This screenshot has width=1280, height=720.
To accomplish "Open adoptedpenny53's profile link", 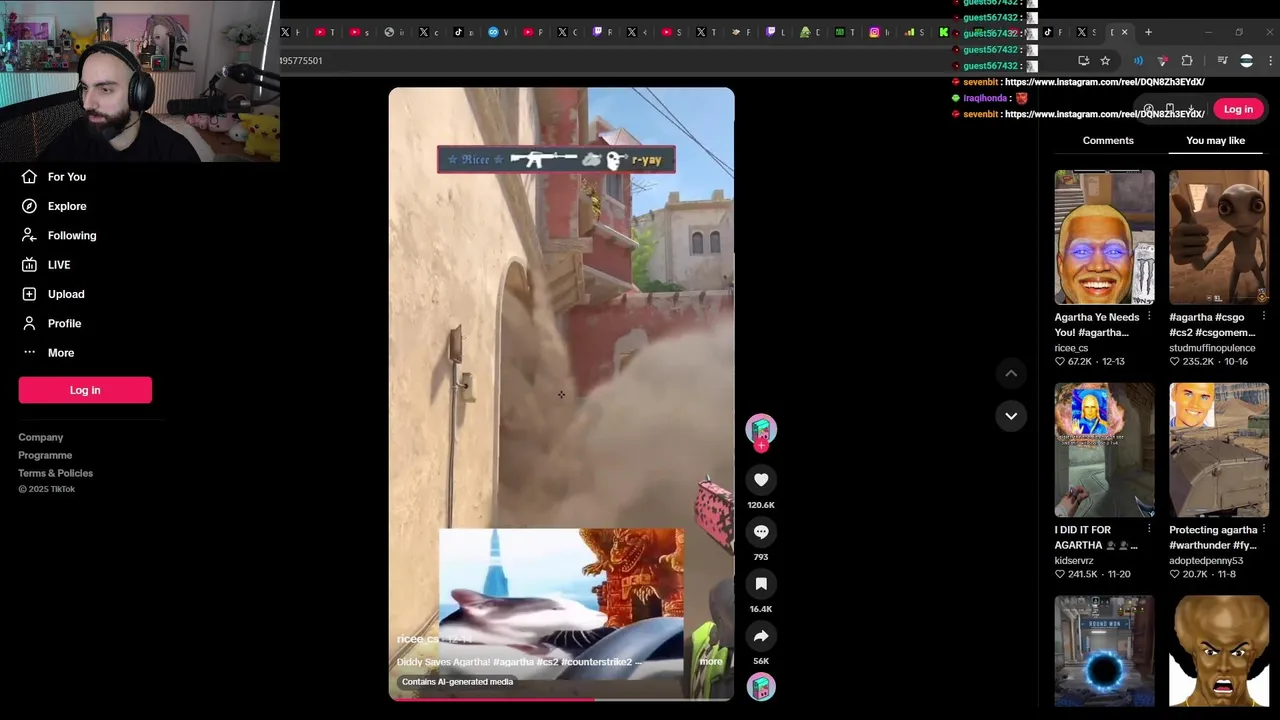I will [1206, 561].
